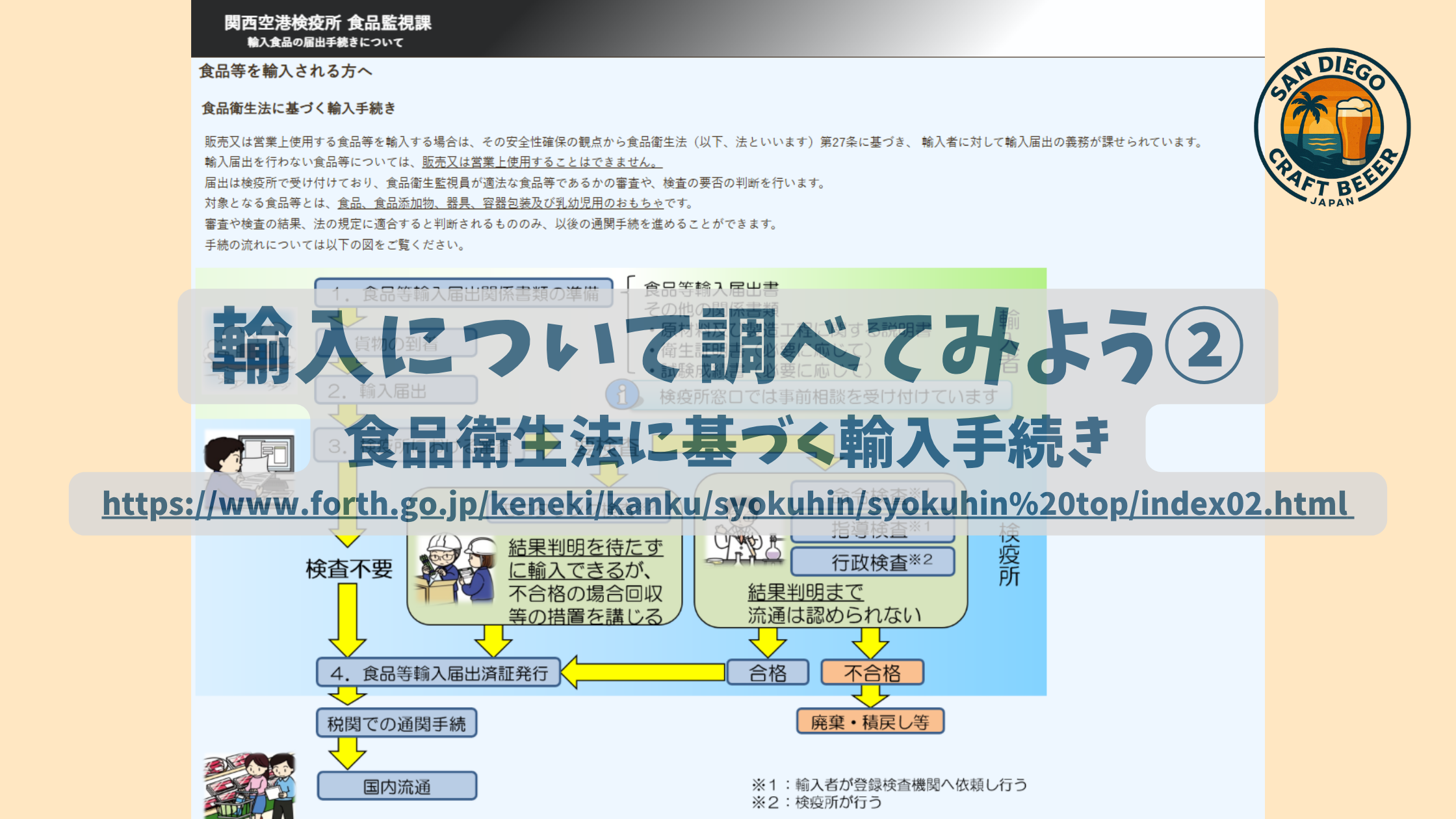
Task: Click the 廃棄・積戻し等 box
Action: (870, 721)
